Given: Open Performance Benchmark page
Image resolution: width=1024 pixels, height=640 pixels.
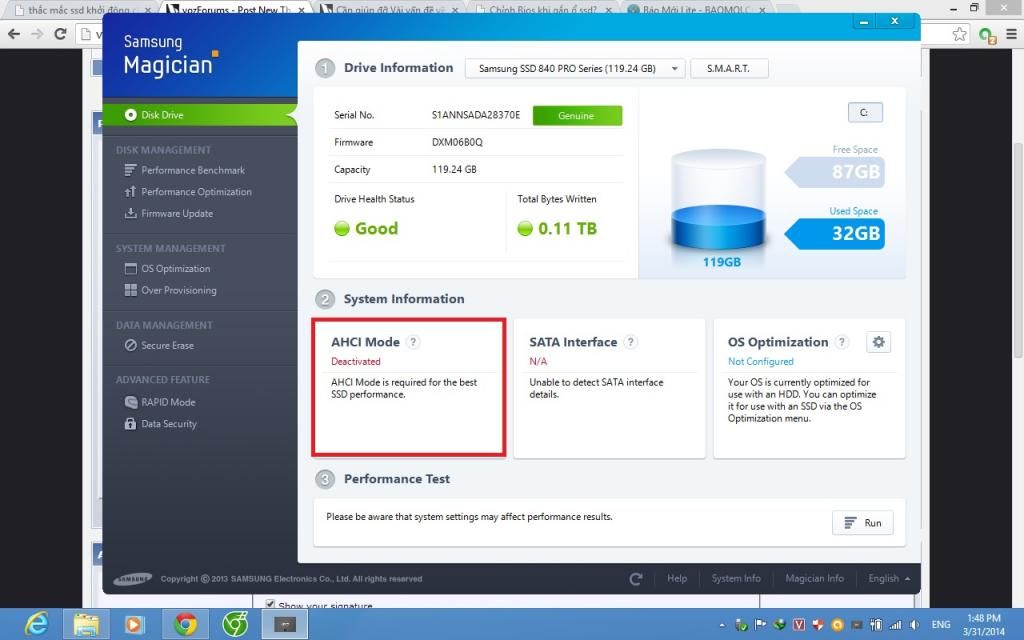Looking at the screenshot, I should [x=193, y=170].
